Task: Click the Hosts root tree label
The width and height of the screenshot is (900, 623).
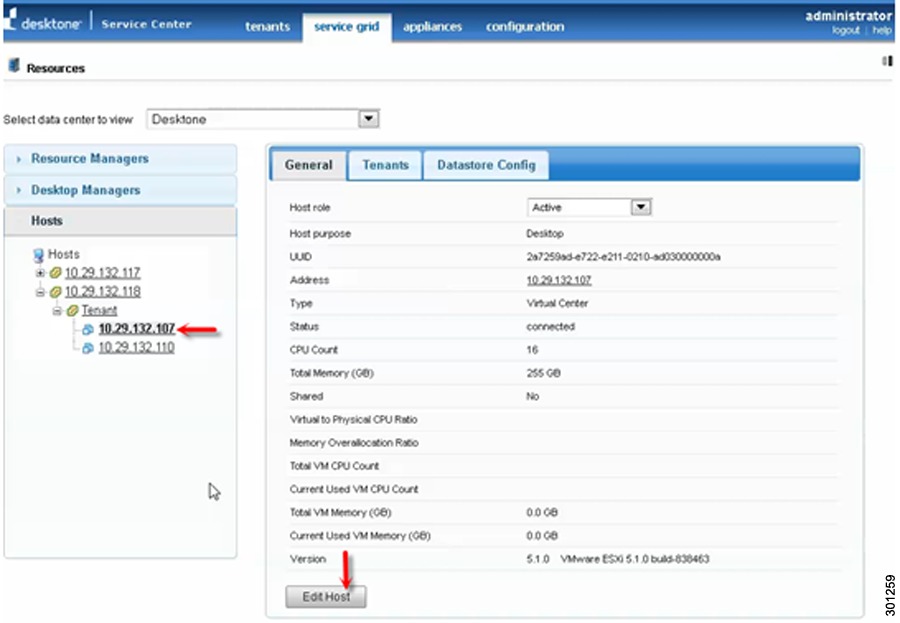Action: 63,254
